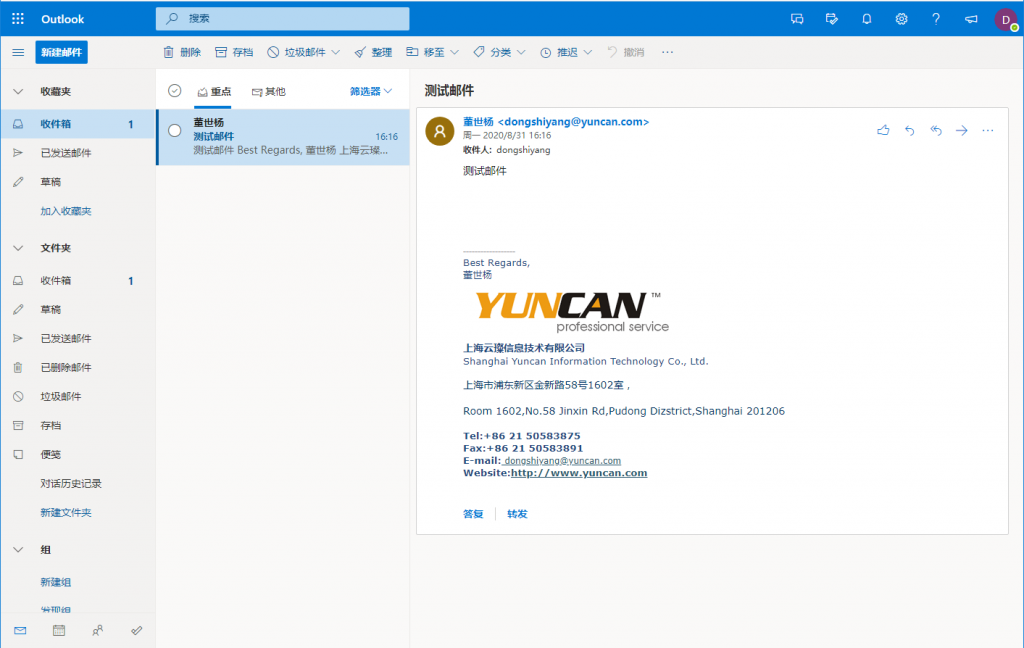Switch to Mail module at bottom
Viewport: 1024px width, 648px height.
pyautogui.click(x=20, y=630)
